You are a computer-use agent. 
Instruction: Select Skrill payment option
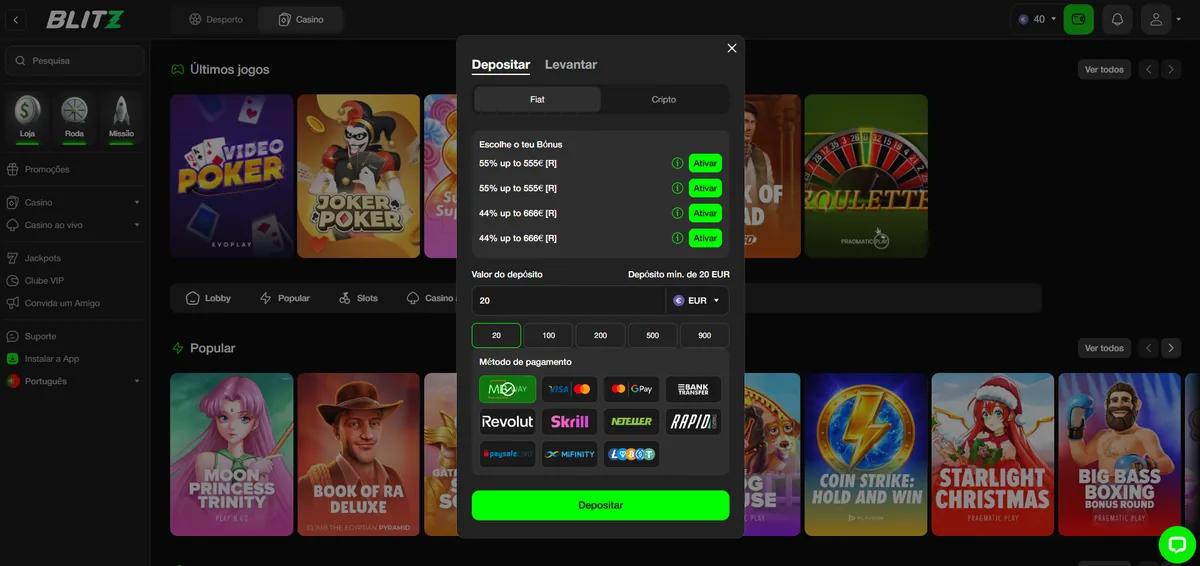570,421
